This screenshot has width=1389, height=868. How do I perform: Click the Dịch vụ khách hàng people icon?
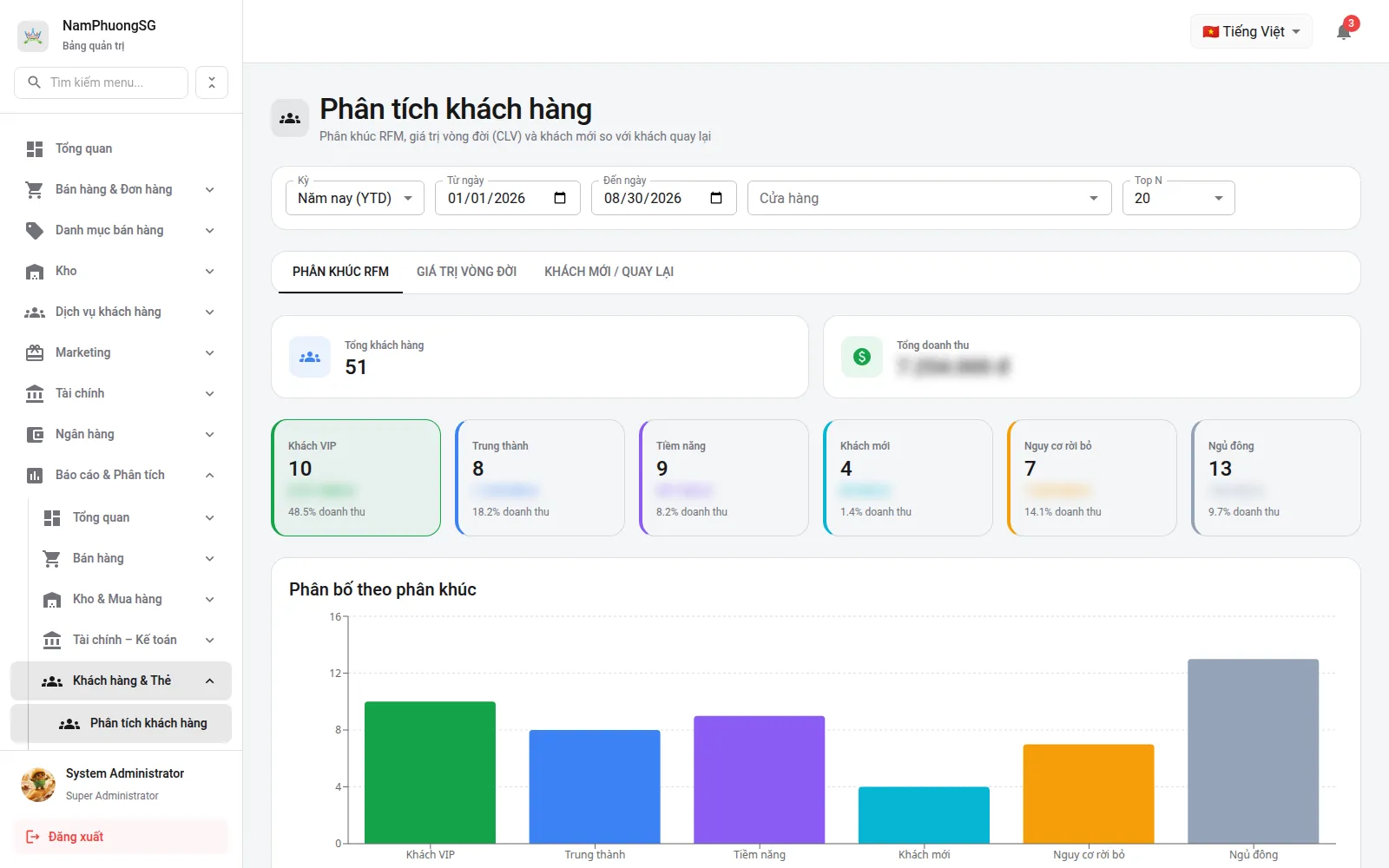[35, 312]
